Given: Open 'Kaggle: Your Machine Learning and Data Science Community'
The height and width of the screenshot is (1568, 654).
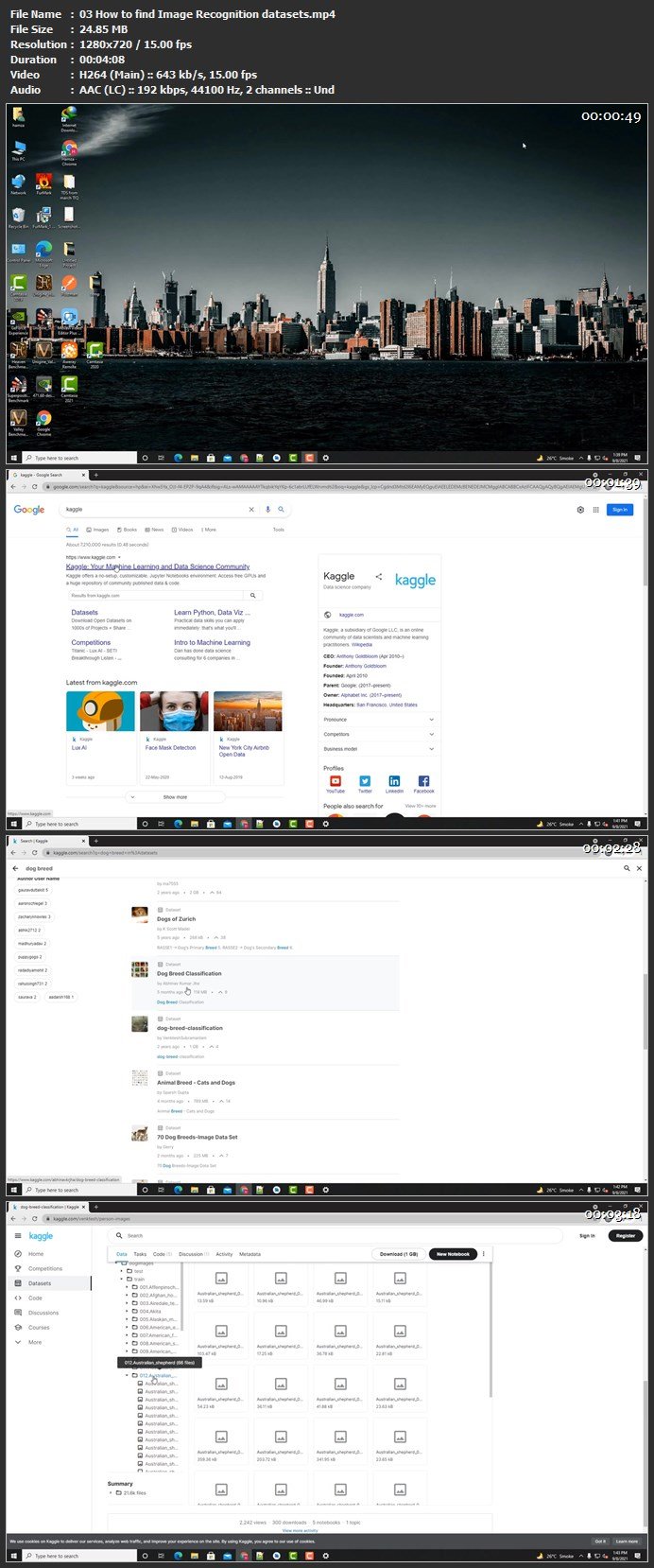Looking at the screenshot, I should tap(158, 566).
